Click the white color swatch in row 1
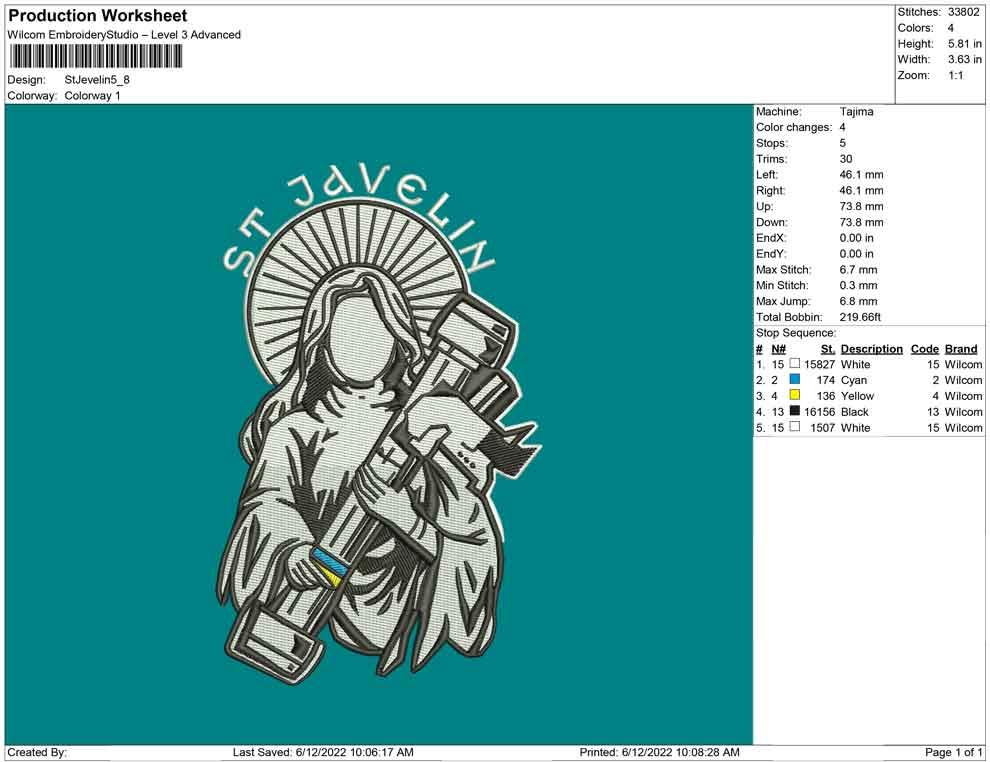This screenshot has width=990, height=762. pos(795,364)
